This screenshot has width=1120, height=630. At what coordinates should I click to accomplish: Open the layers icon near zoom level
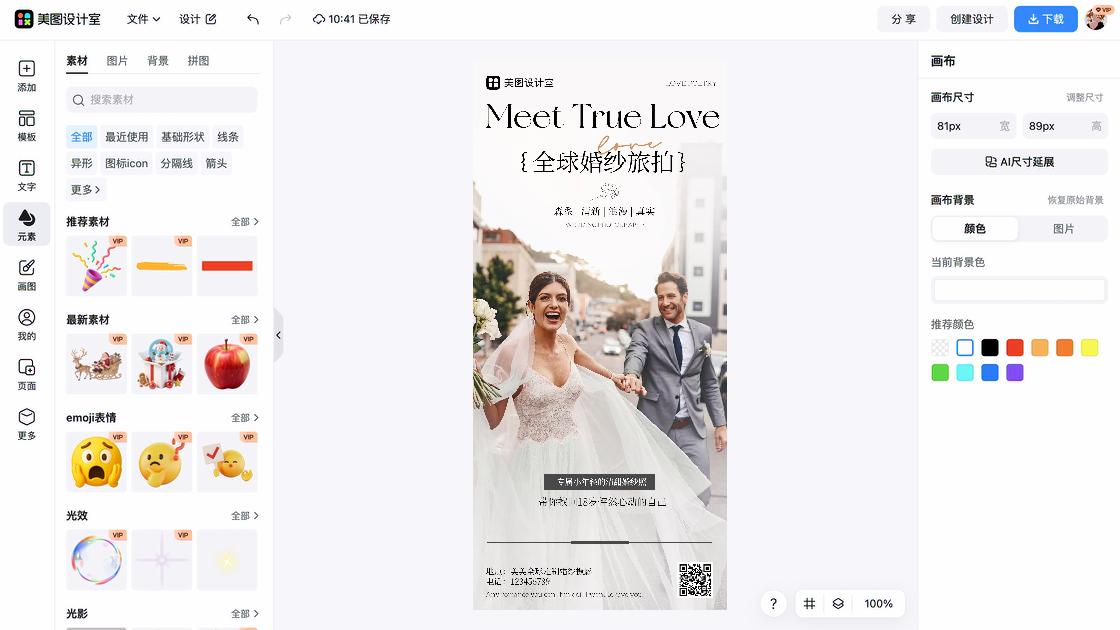(x=838, y=604)
